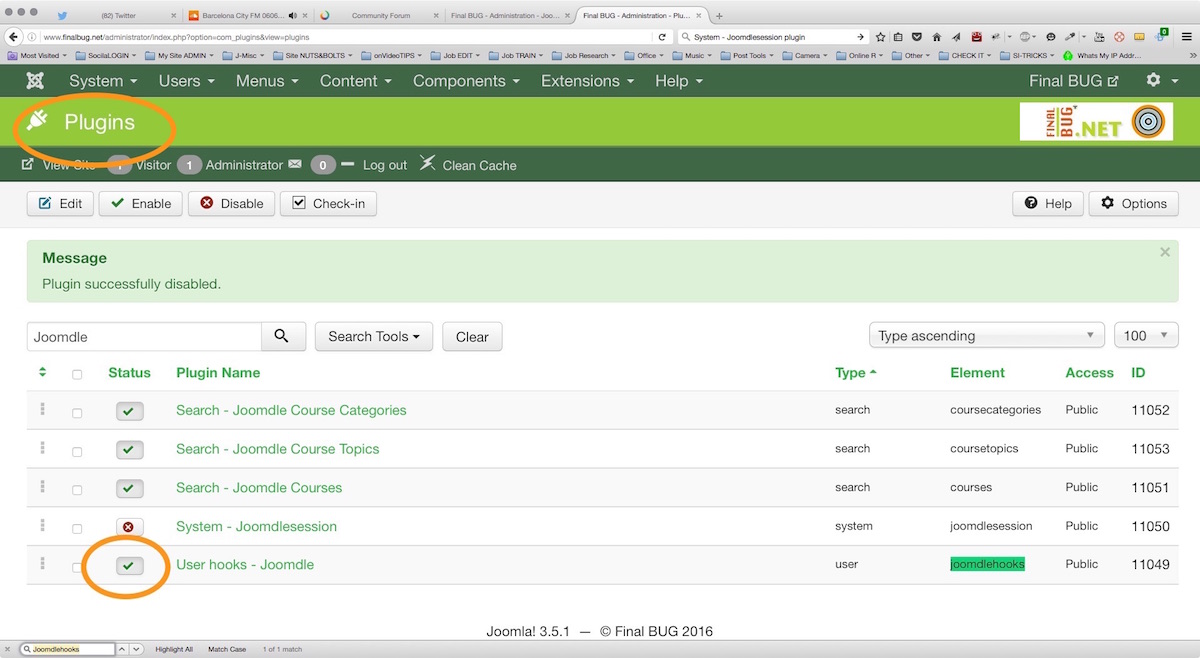Click the Final BUG .NET logo
Viewport: 1200px width, 658px height.
pyautogui.click(x=1095, y=122)
